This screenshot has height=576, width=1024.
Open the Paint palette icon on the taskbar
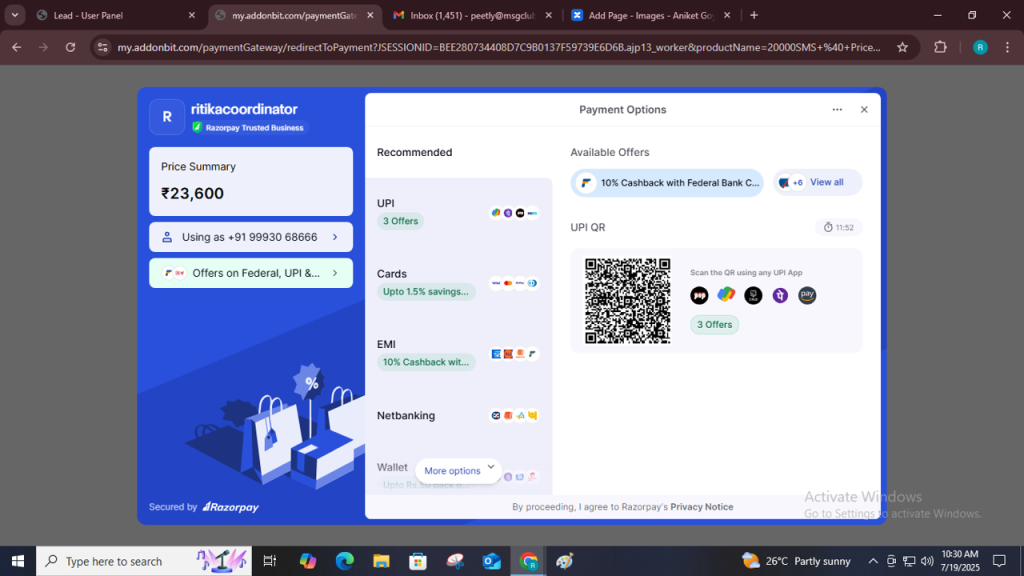coord(565,561)
